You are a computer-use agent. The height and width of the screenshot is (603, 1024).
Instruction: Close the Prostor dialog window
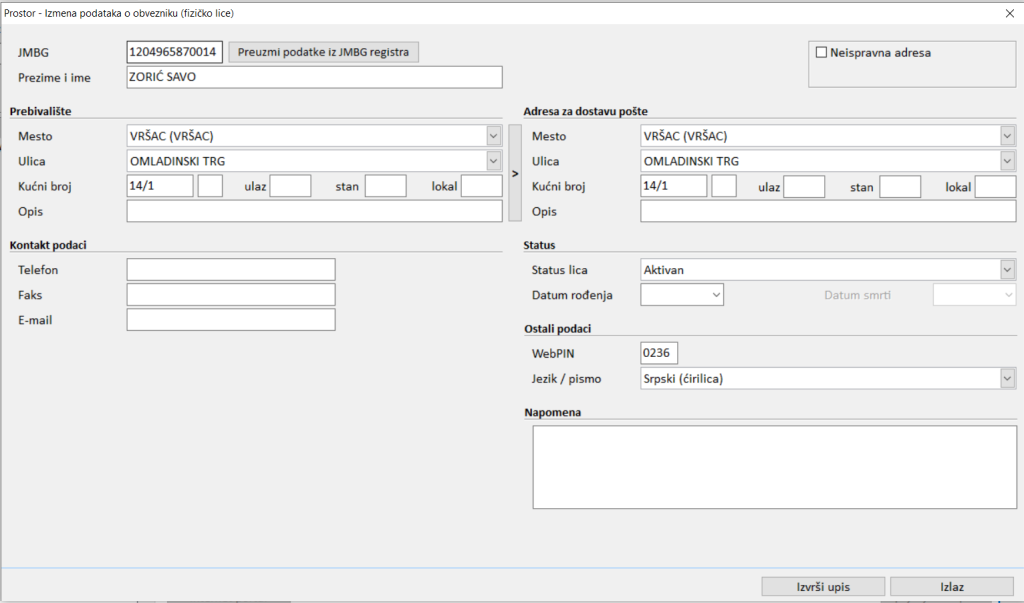[x=1007, y=13]
